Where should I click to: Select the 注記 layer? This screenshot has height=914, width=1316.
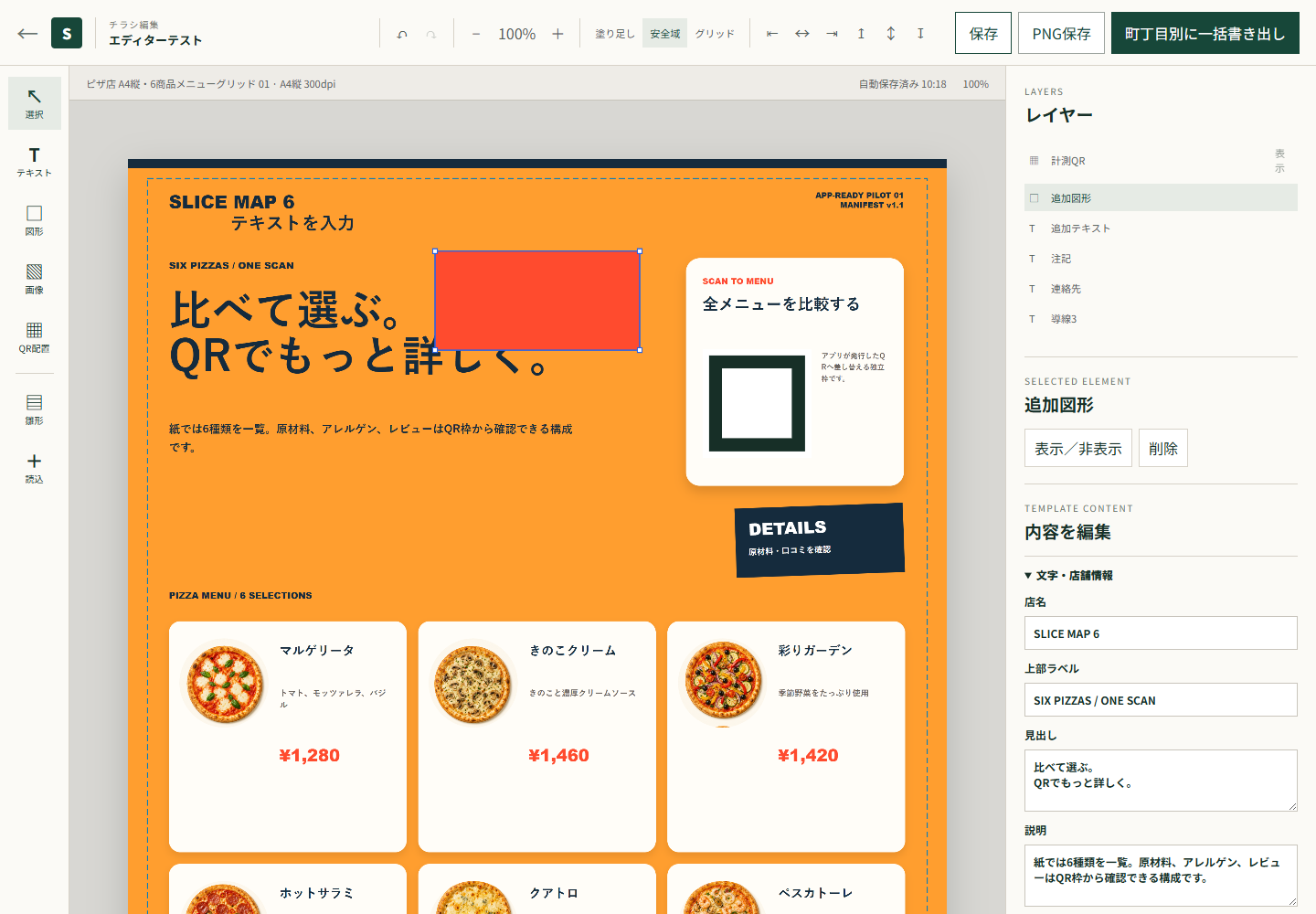(1161, 259)
